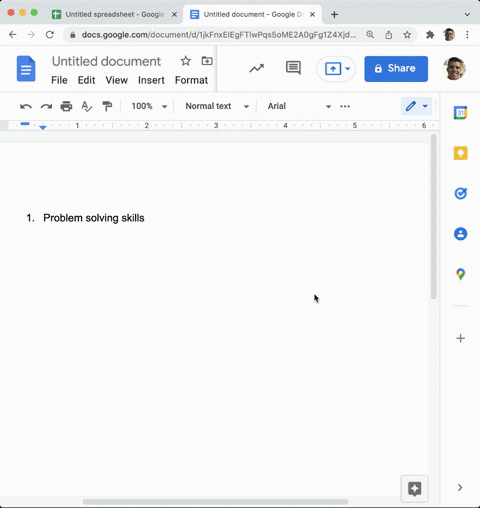Bookmark this page with the address bar star
480x508 pixels.
click(x=407, y=35)
